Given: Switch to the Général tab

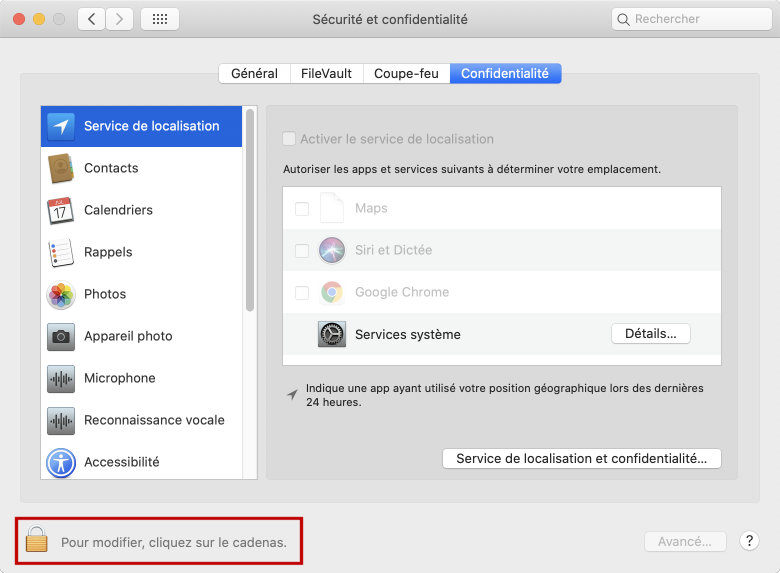Looking at the screenshot, I should point(255,74).
